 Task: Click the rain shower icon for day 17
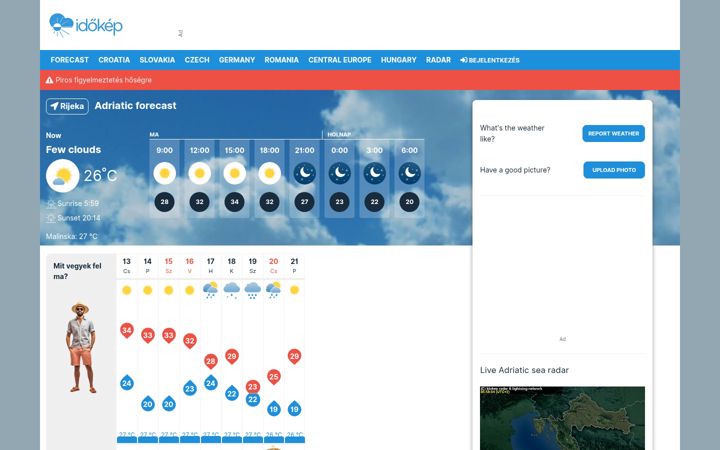tap(210, 290)
